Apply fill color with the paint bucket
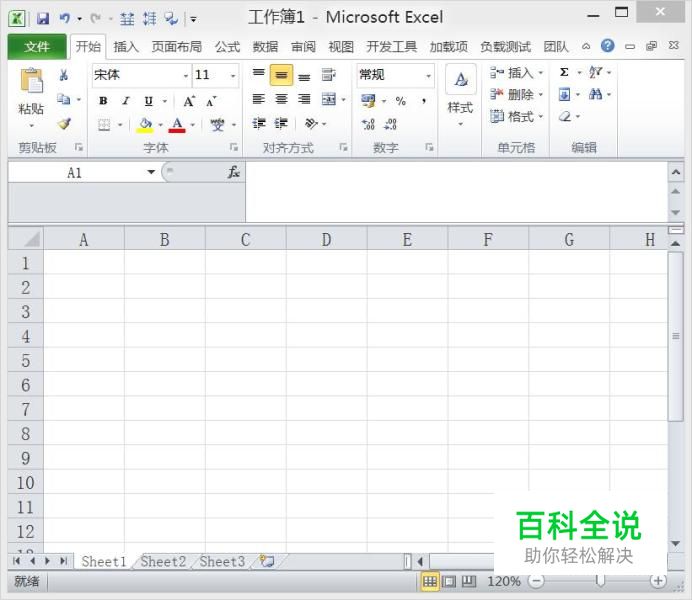 (145, 125)
